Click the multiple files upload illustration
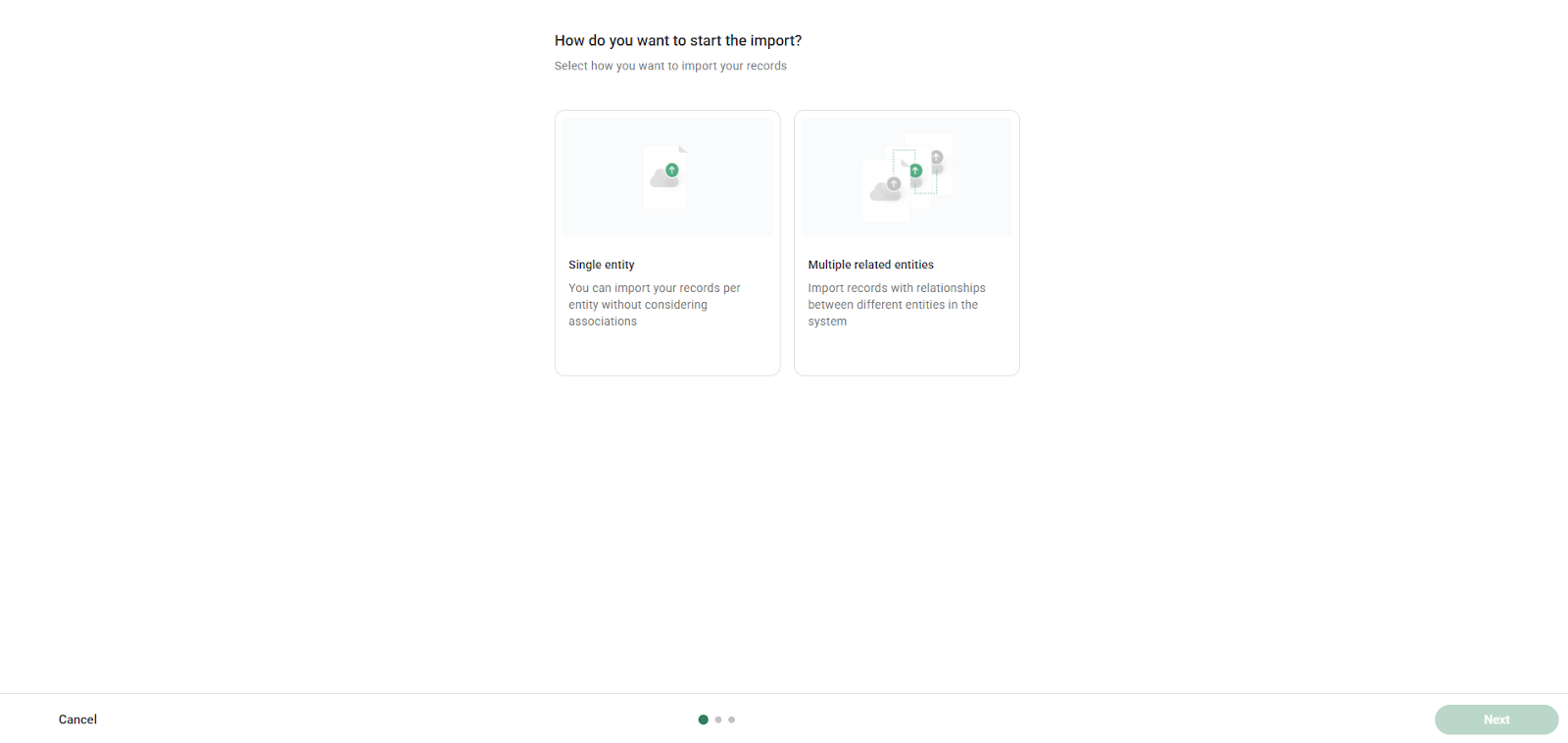This screenshot has width=1568, height=743. click(x=906, y=177)
